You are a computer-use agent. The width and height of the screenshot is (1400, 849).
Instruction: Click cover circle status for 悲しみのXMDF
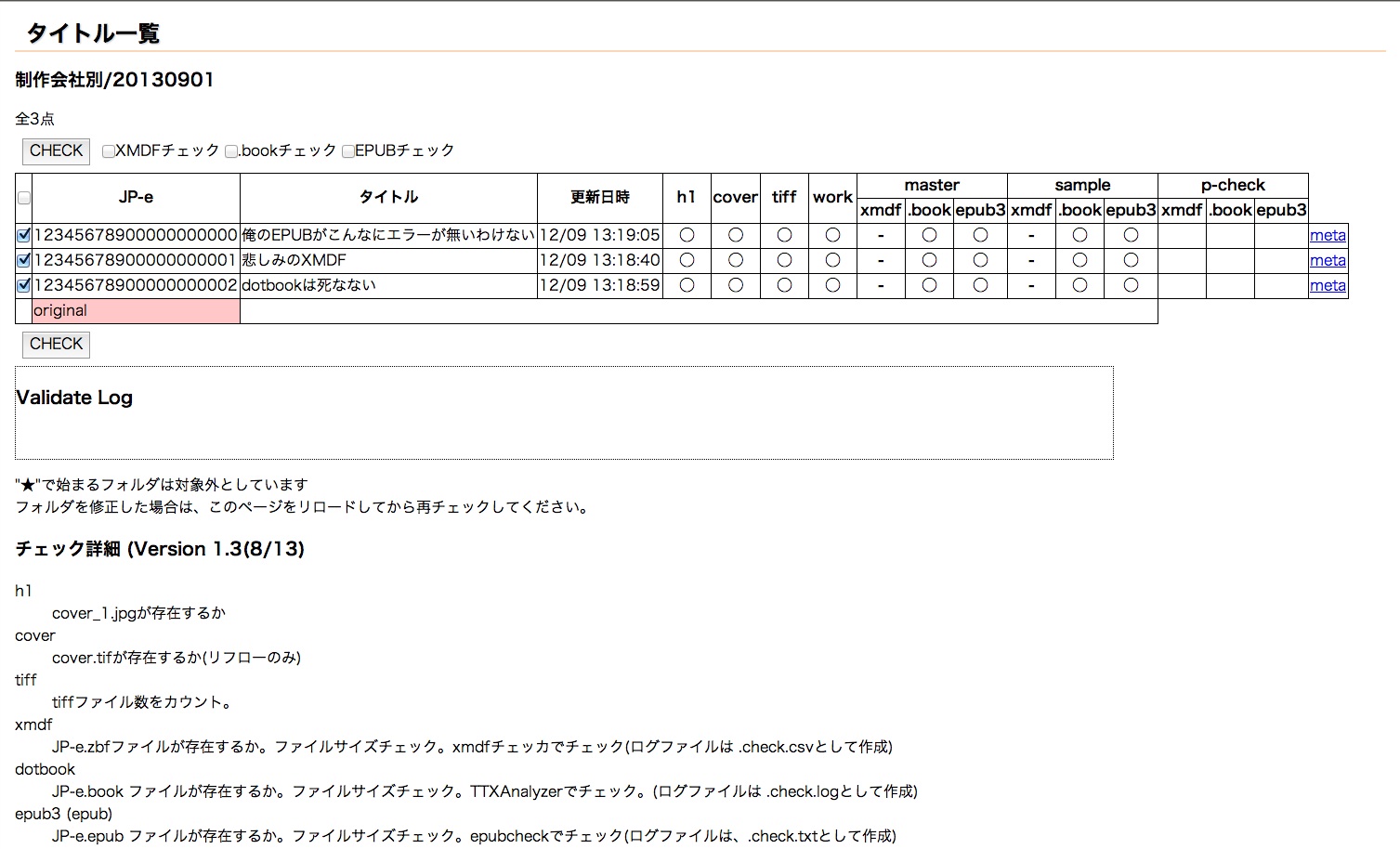point(736,261)
